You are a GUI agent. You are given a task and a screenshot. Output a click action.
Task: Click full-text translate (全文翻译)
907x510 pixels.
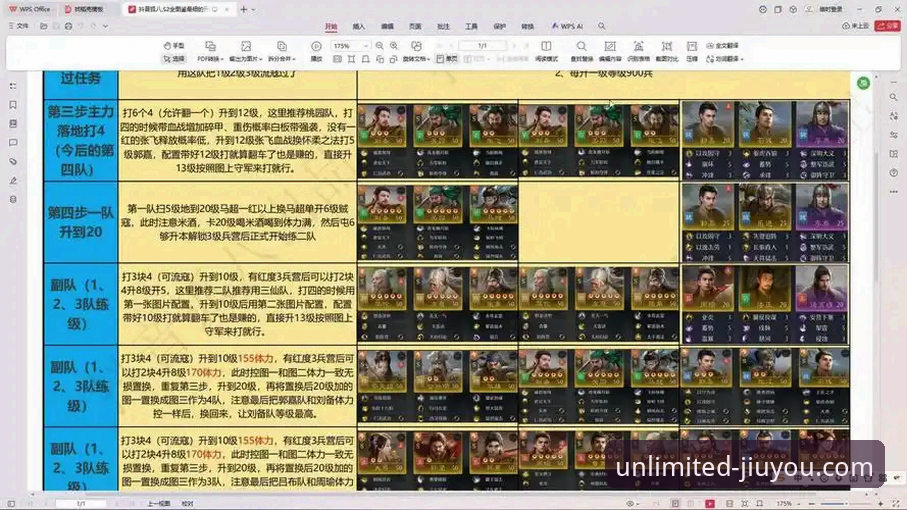pos(722,46)
